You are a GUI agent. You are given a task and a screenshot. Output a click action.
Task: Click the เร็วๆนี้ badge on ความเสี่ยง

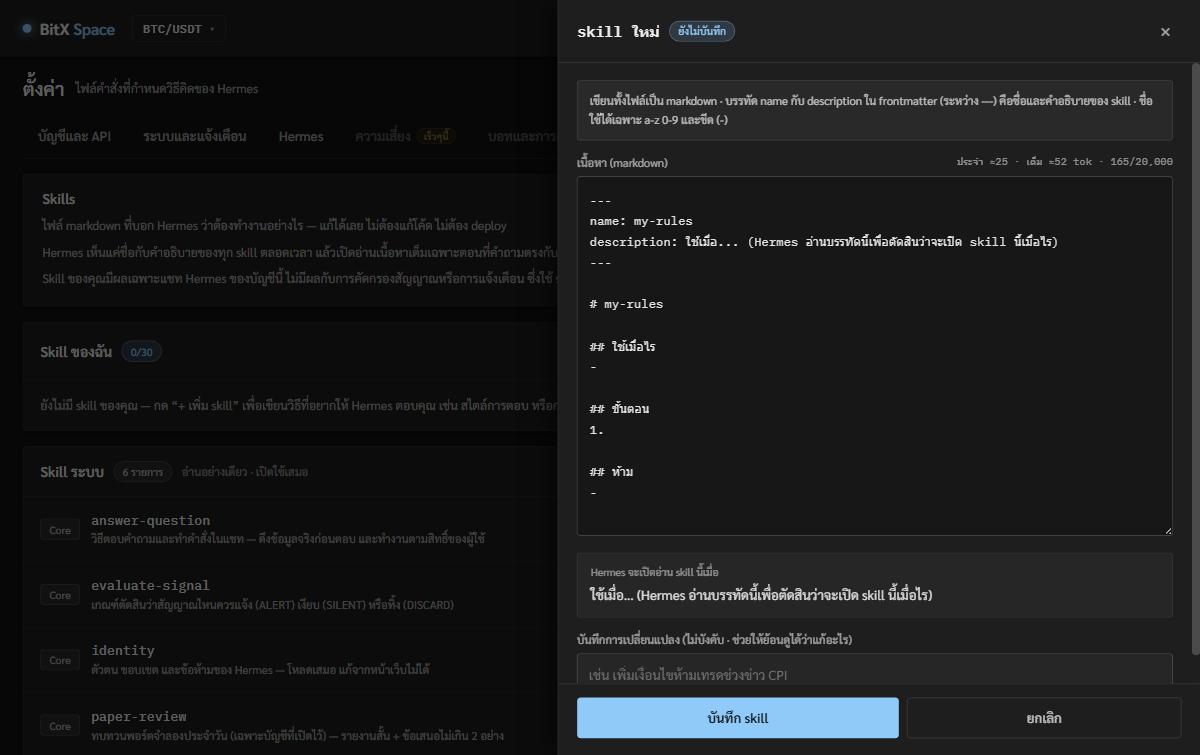(436, 136)
